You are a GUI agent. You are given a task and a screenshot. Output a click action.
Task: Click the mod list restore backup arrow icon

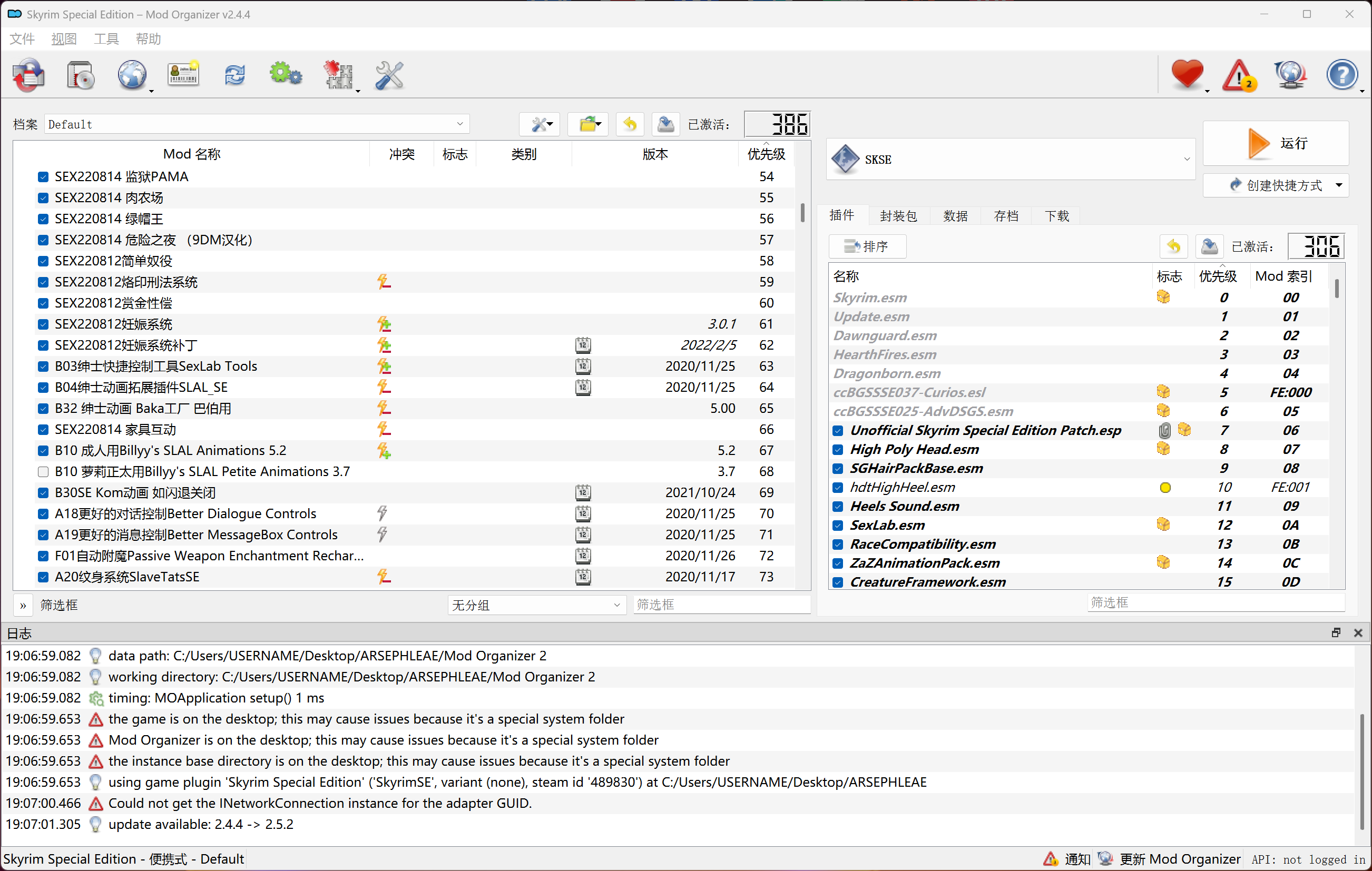coord(630,124)
